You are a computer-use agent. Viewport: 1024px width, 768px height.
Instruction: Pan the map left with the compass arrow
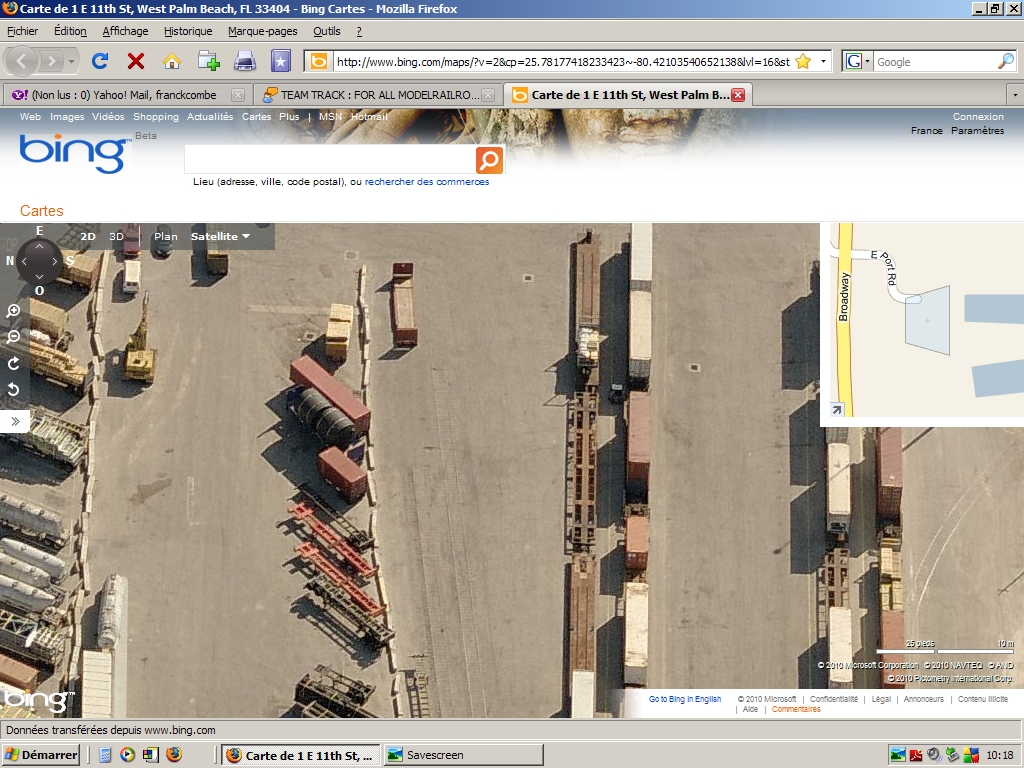click(24, 261)
